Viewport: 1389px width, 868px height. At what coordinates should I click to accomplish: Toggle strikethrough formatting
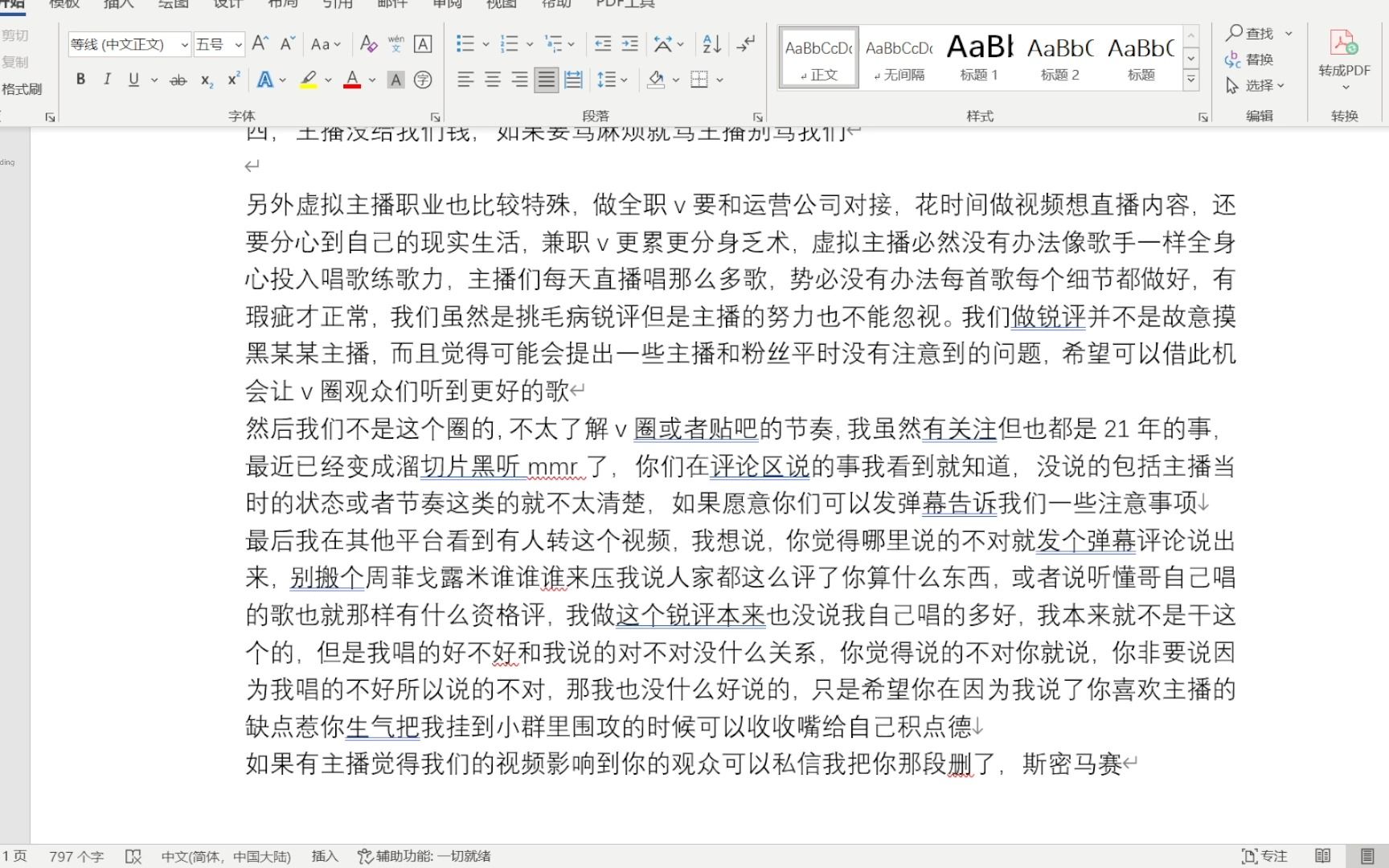178,80
